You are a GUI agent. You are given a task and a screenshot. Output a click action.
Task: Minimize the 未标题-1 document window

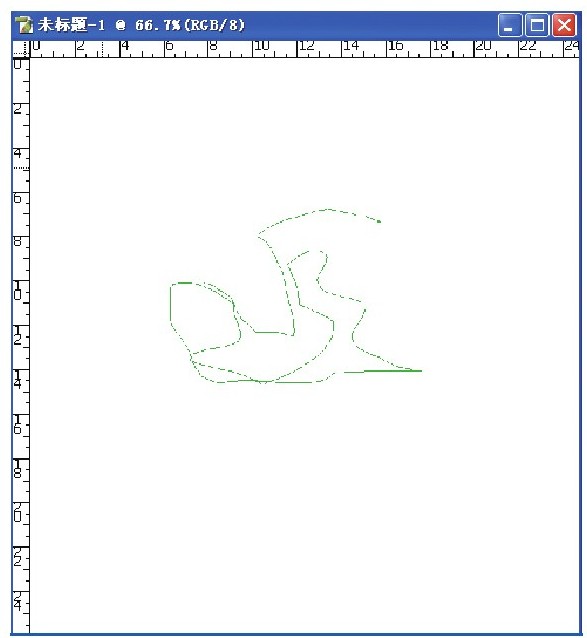(x=509, y=26)
